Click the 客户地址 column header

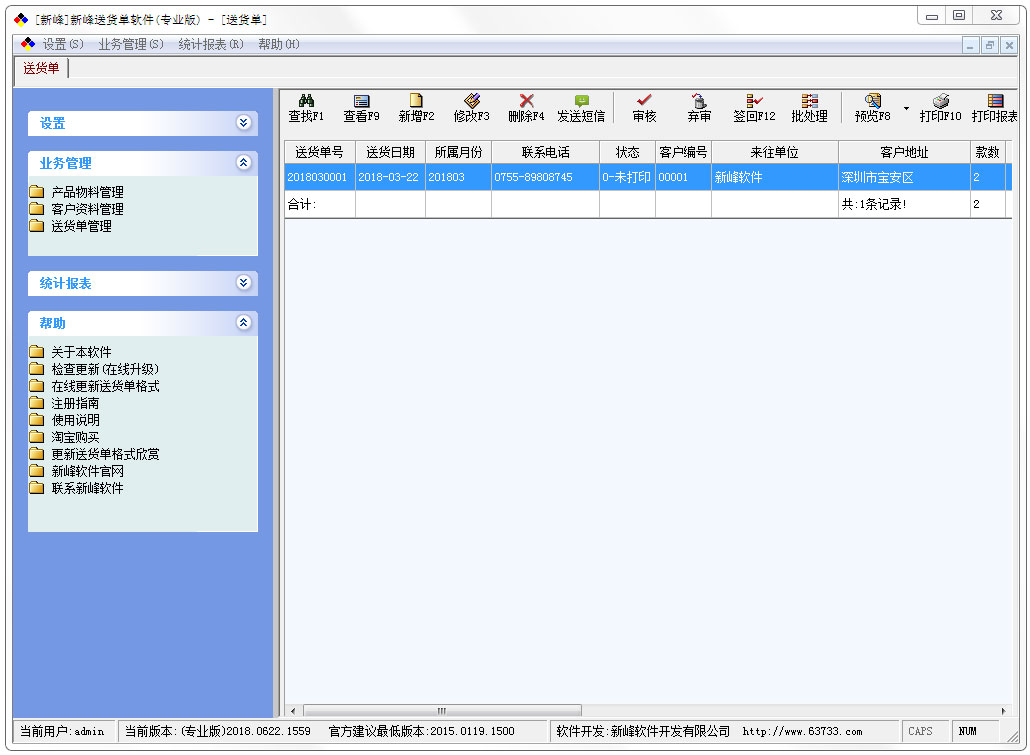904,152
